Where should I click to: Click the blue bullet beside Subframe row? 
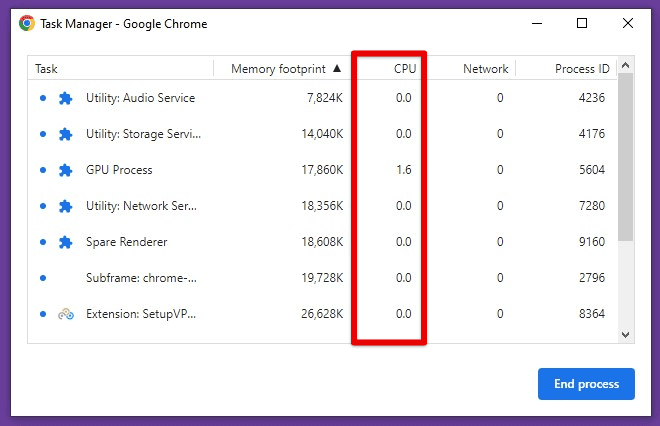[43, 278]
